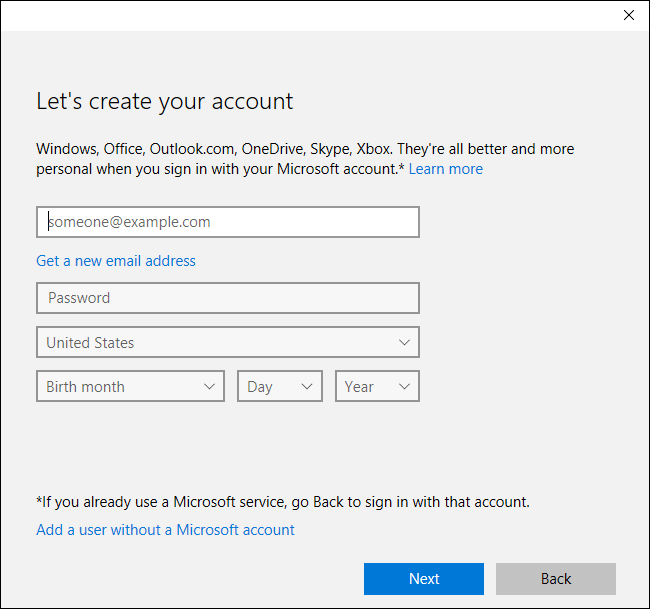Click Add a user without a Microsoft account
Screen dimensions: 650x609
pos(165,530)
